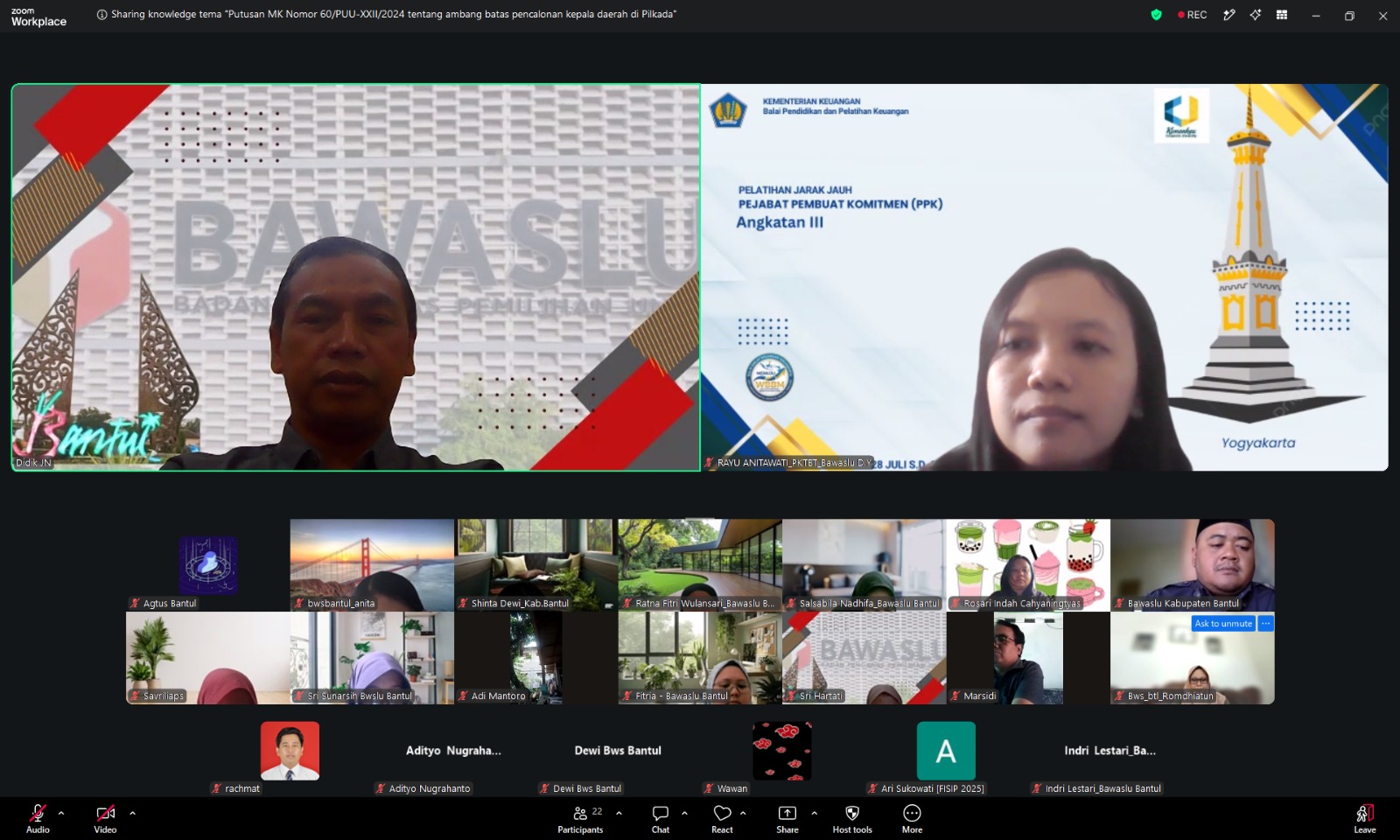Select Savrillaps video tile
The height and width of the screenshot is (840, 1400).
coord(208,658)
